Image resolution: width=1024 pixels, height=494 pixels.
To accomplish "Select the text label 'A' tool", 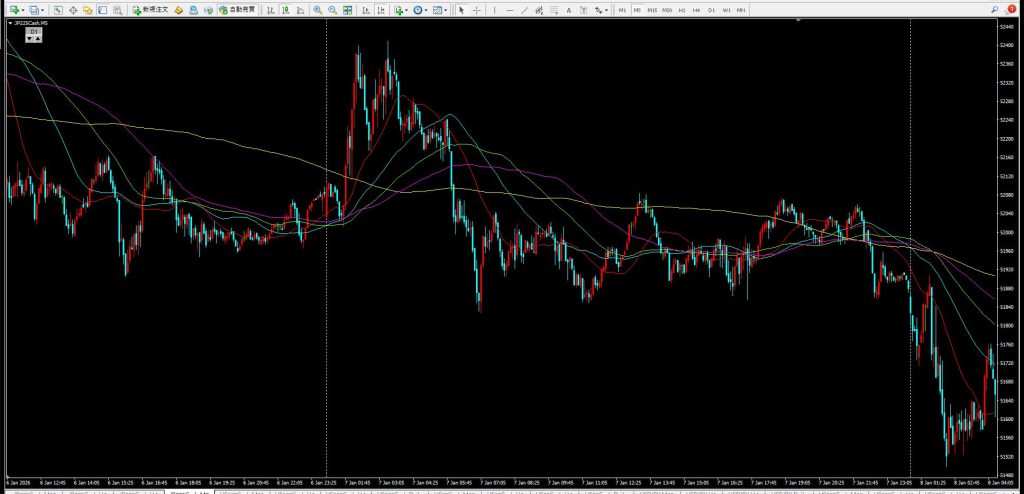I will tap(570, 9).
